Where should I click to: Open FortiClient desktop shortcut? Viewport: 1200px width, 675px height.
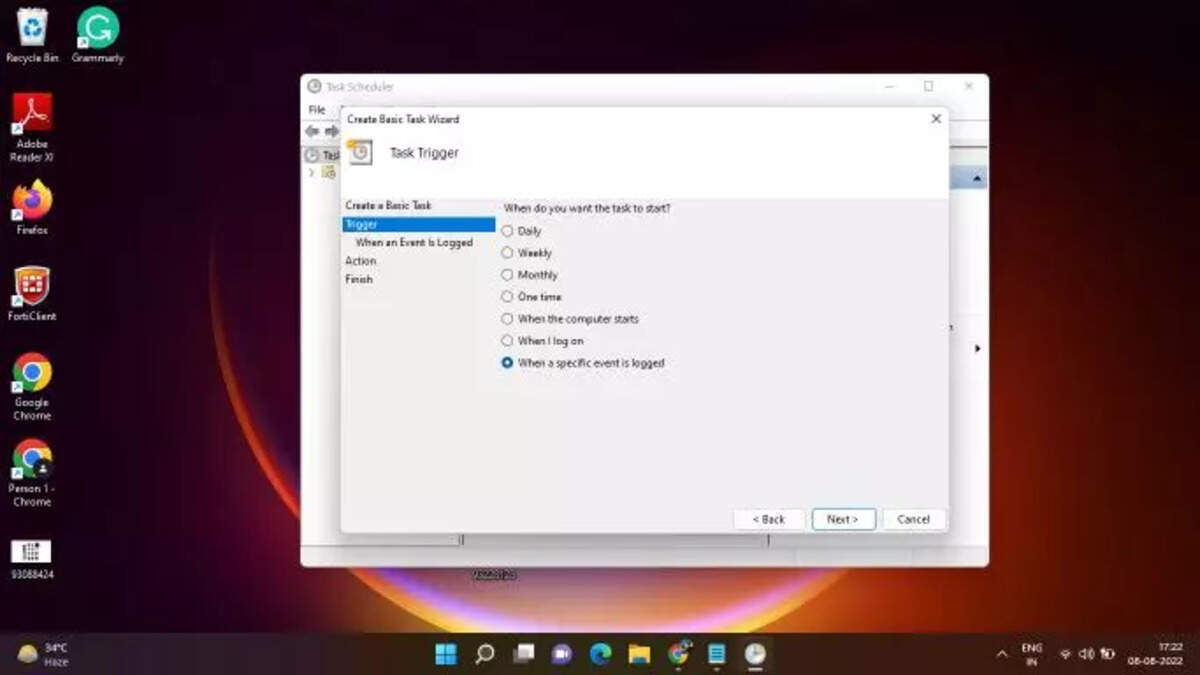pos(32,294)
